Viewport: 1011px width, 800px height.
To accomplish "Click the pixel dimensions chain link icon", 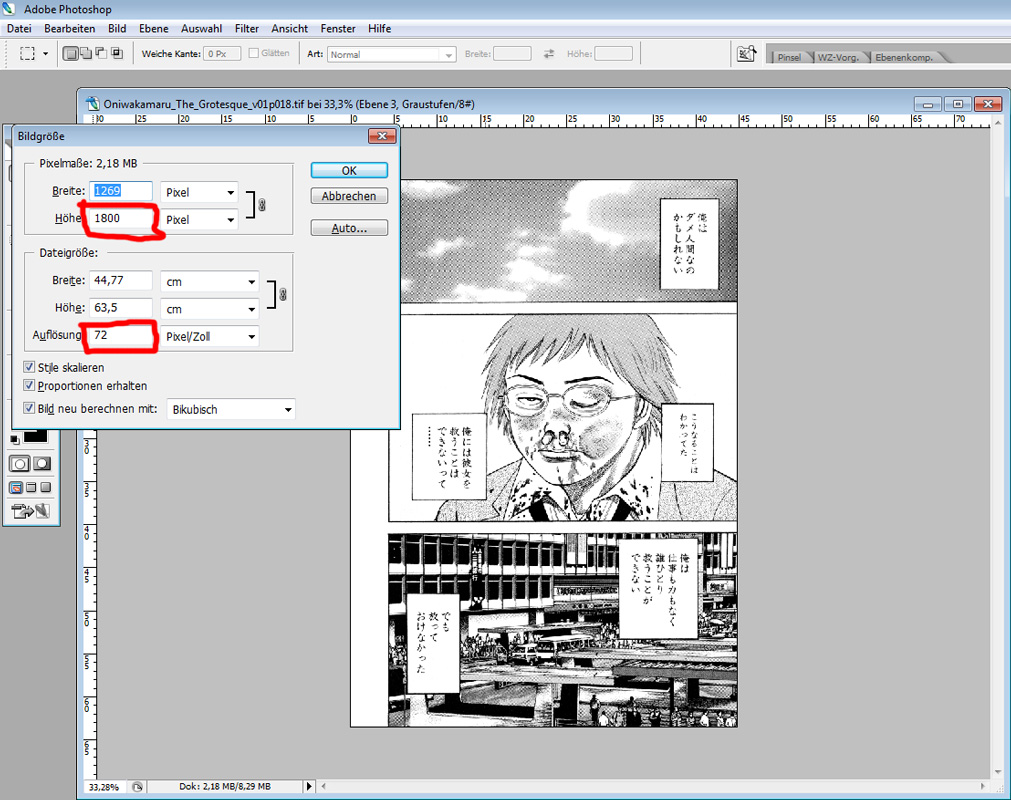I will [262, 205].
